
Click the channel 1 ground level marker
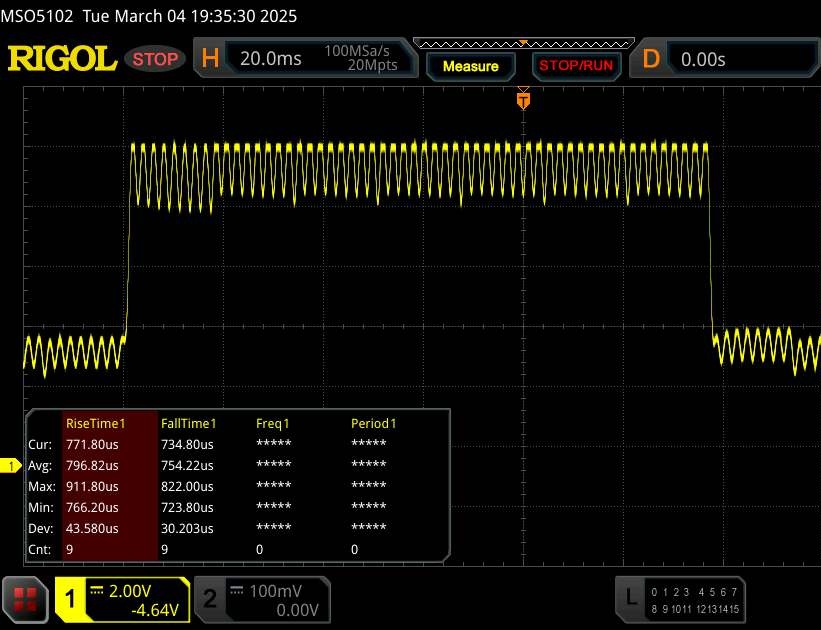(x=12, y=466)
